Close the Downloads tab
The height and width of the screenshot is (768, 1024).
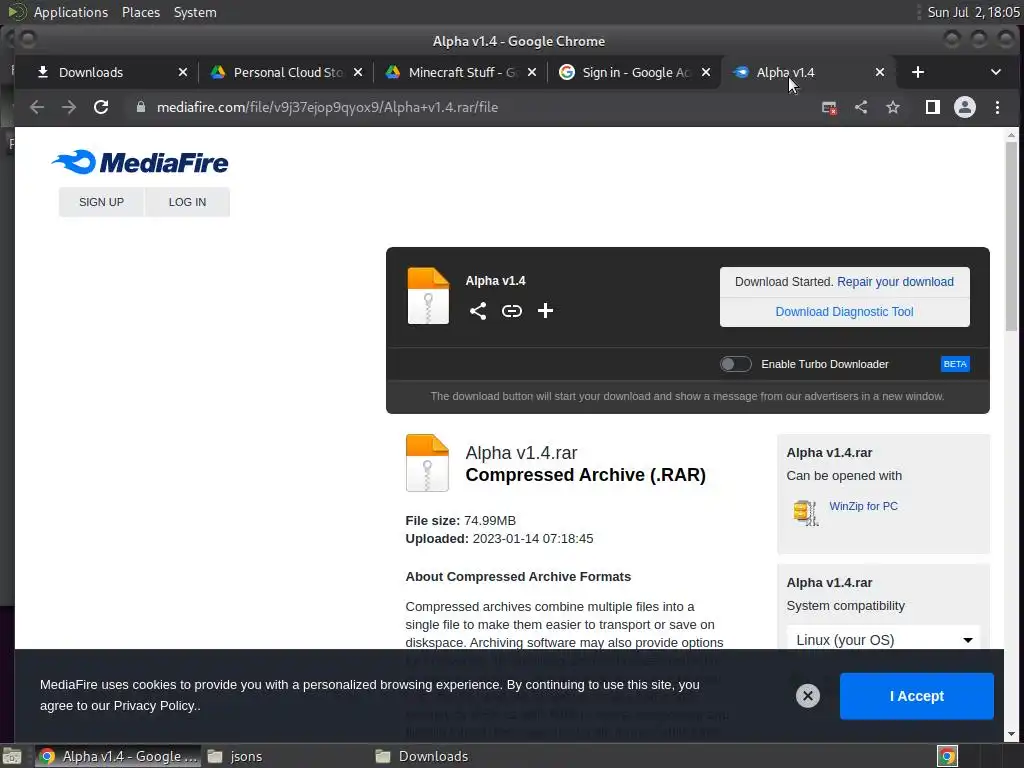(183, 72)
